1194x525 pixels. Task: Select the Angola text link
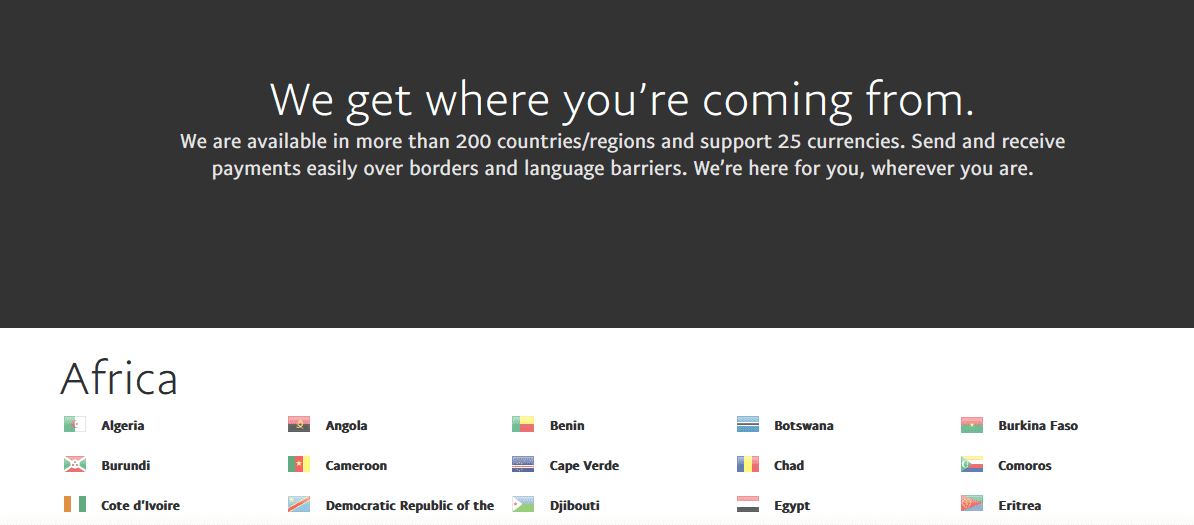click(346, 426)
